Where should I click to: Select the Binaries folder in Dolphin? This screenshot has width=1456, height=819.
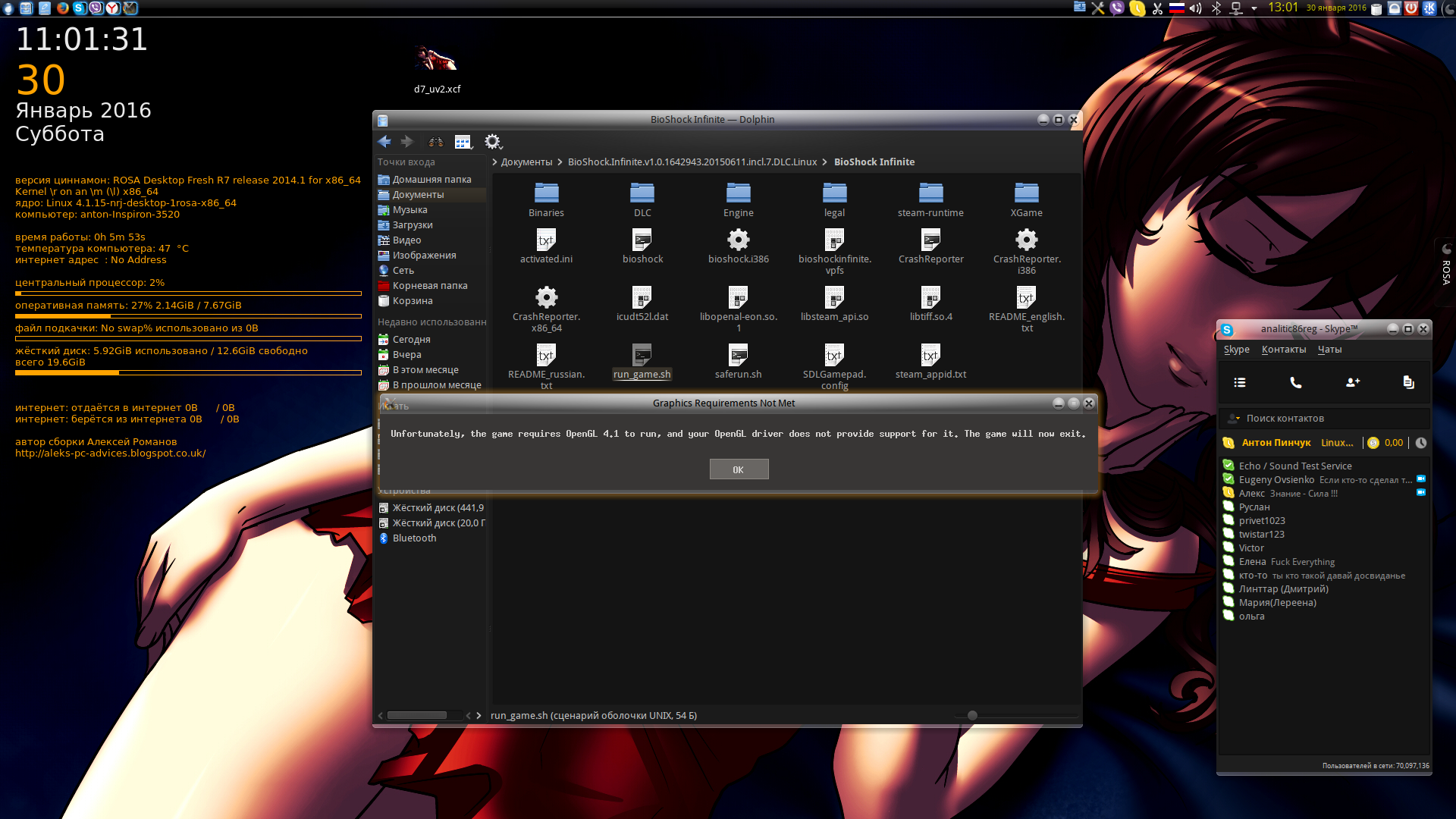click(x=546, y=200)
